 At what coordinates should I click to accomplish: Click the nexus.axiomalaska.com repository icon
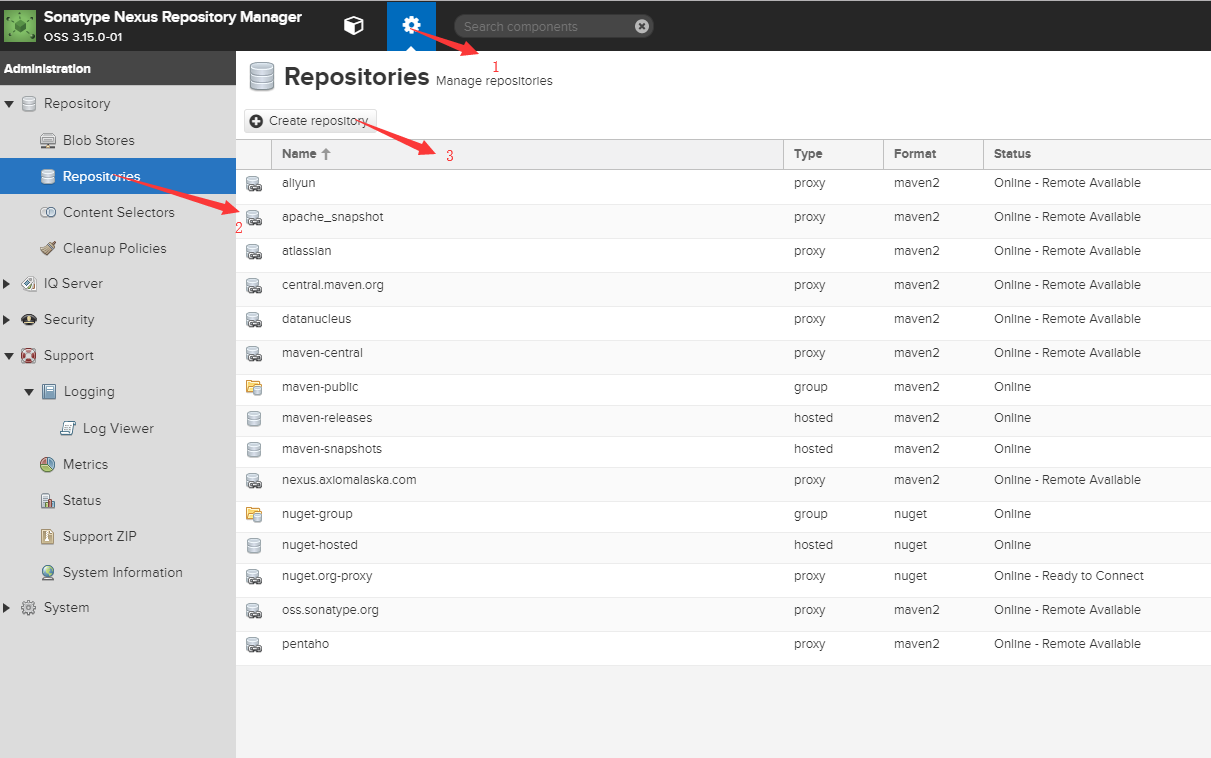(x=254, y=481)
